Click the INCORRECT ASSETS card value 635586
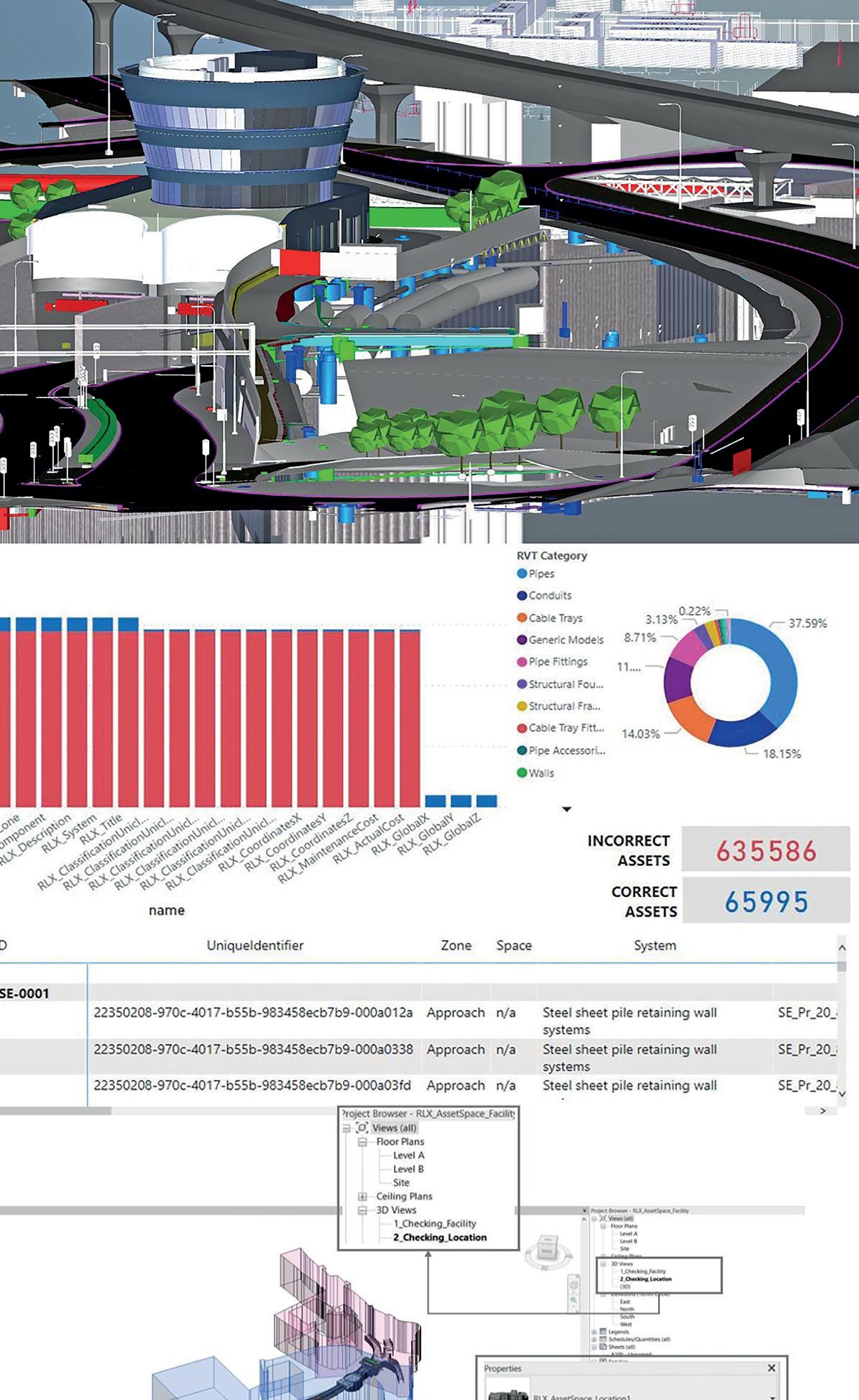This screenshot has width=859, height=1400. pyautogui.click(x=766, y=851)
